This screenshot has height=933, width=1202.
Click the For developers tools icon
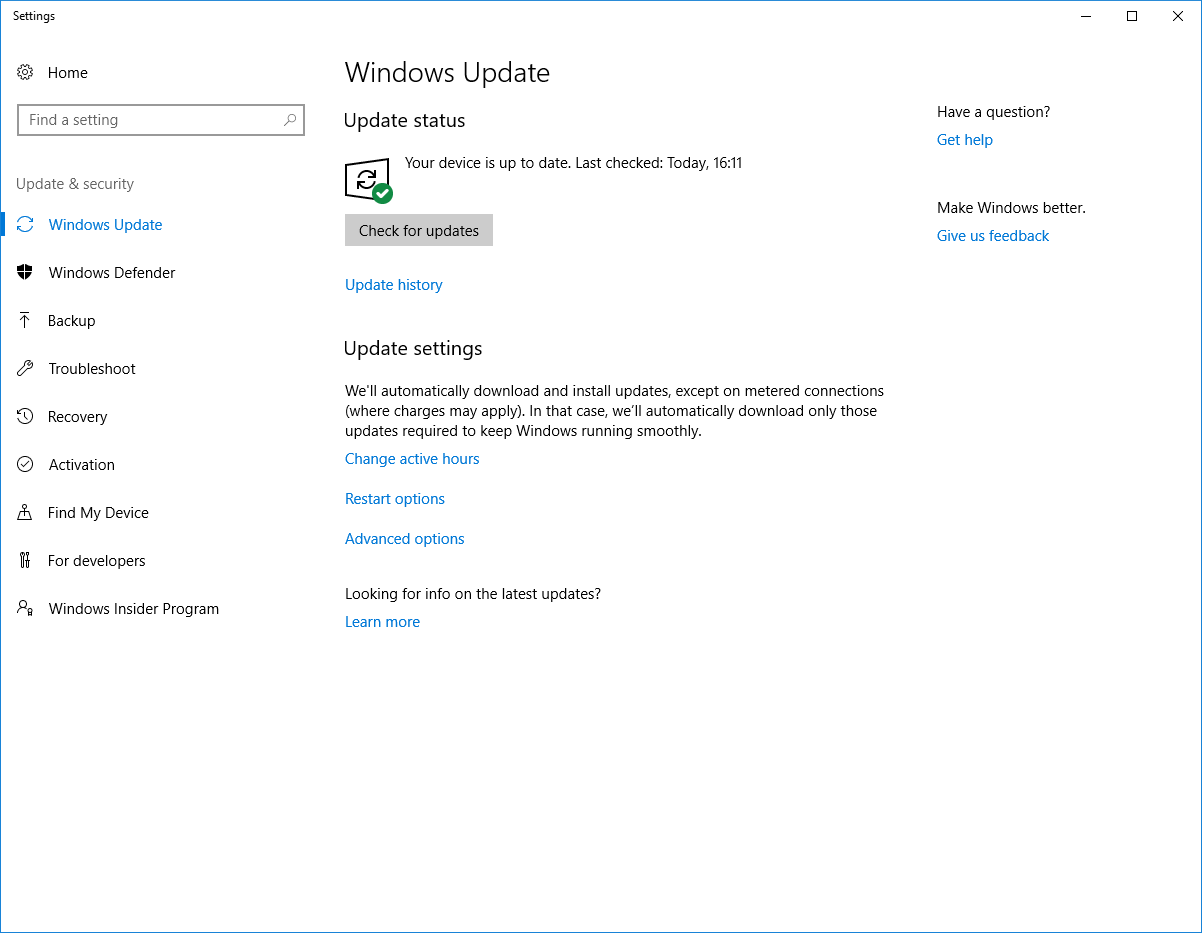pyautogui.click(x=25, y=560)
